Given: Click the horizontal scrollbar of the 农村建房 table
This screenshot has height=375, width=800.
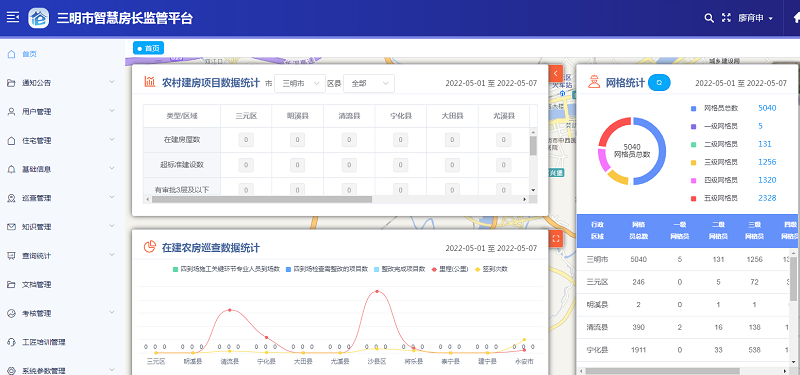Looking at the screenshot, I should [262, 199].
